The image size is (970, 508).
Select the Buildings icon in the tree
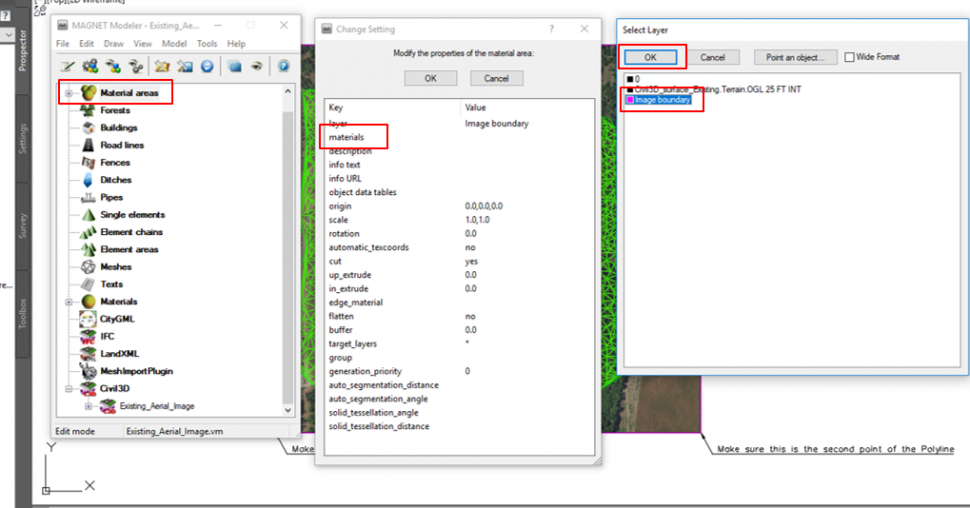[x=88, y=128]
